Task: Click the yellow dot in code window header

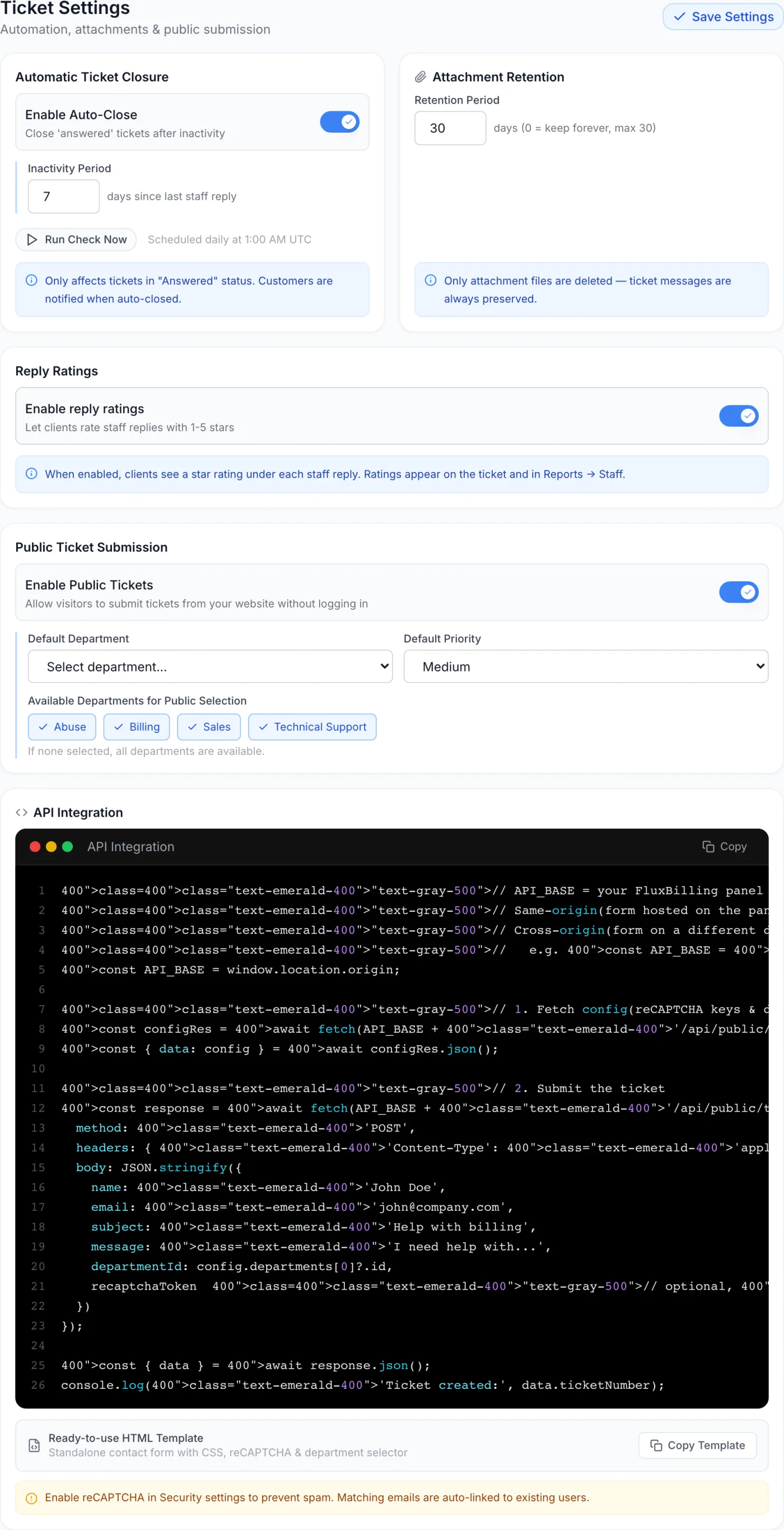Action: (x=51, y=846)
